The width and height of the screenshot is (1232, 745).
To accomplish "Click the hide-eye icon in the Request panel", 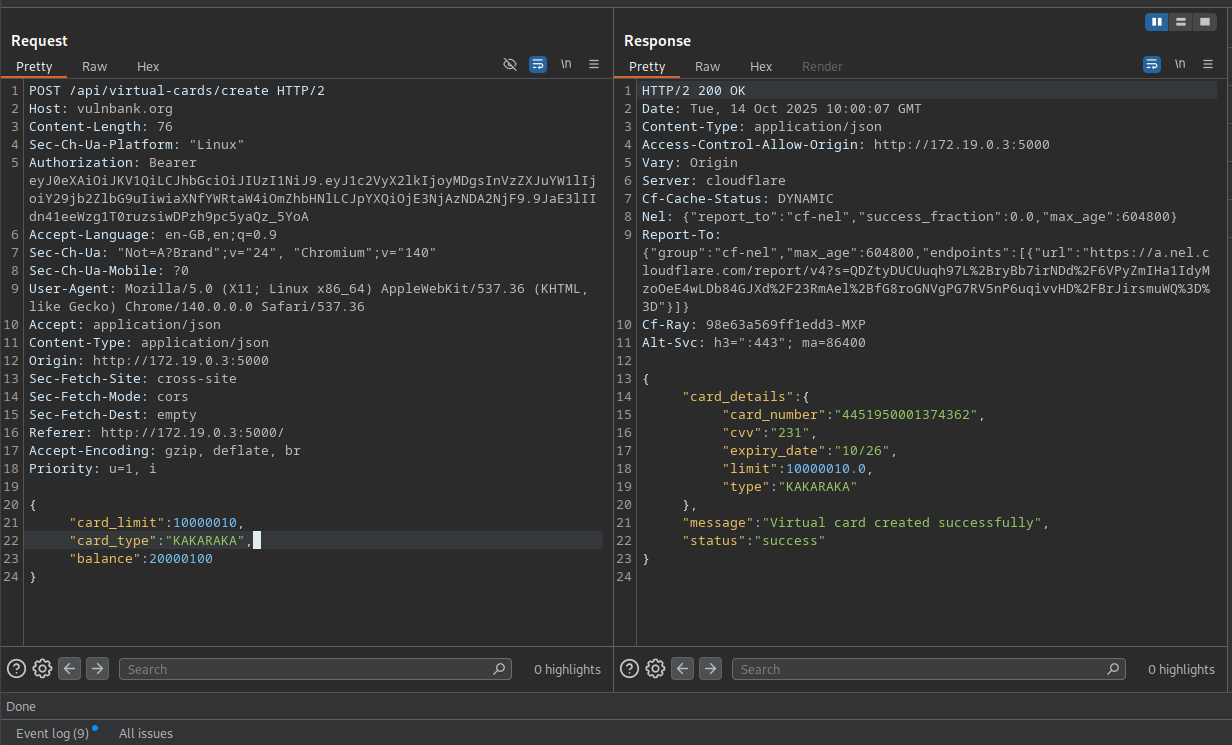I will tap(510, 64).
